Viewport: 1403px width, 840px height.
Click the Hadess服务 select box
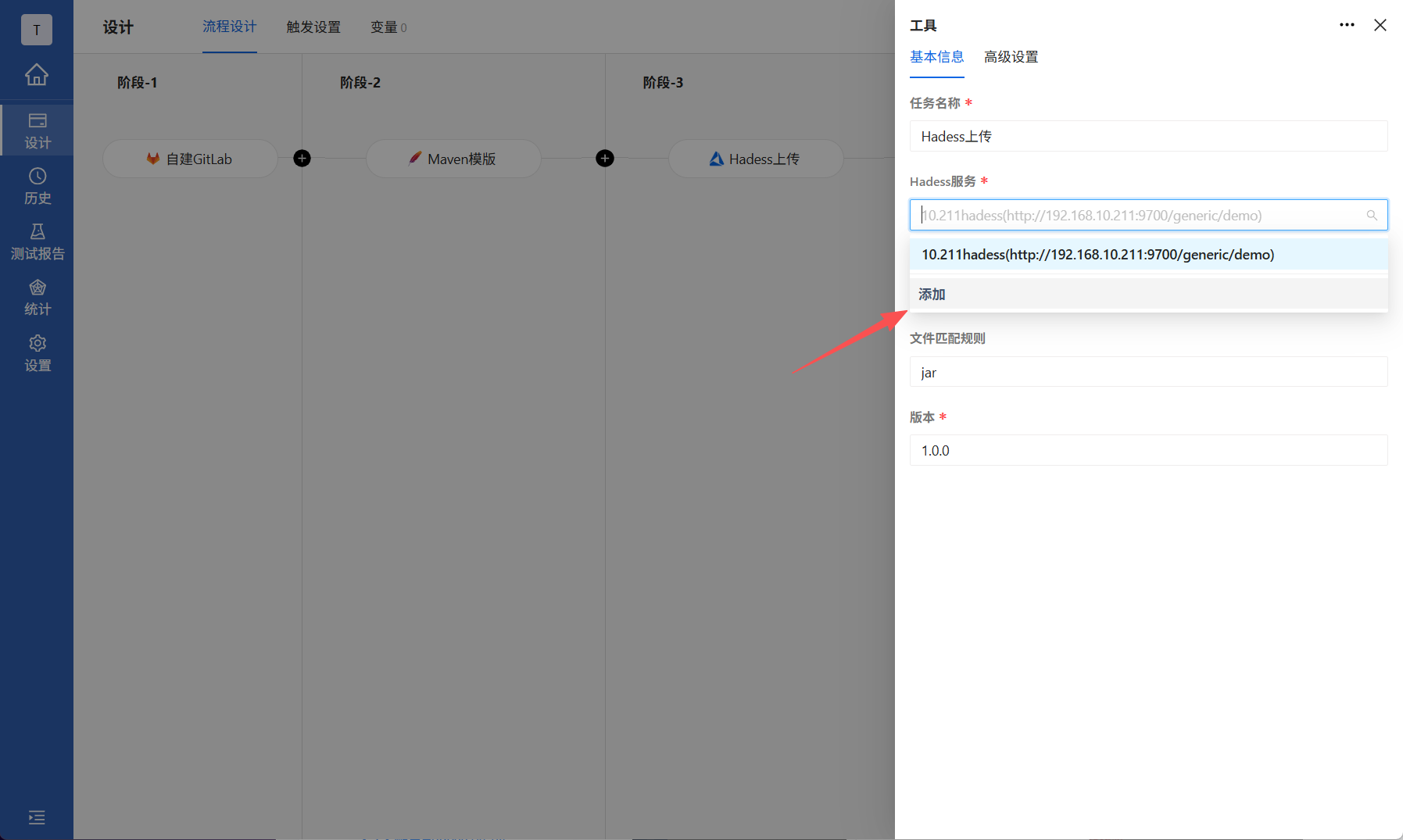(x=1148, y=215)
